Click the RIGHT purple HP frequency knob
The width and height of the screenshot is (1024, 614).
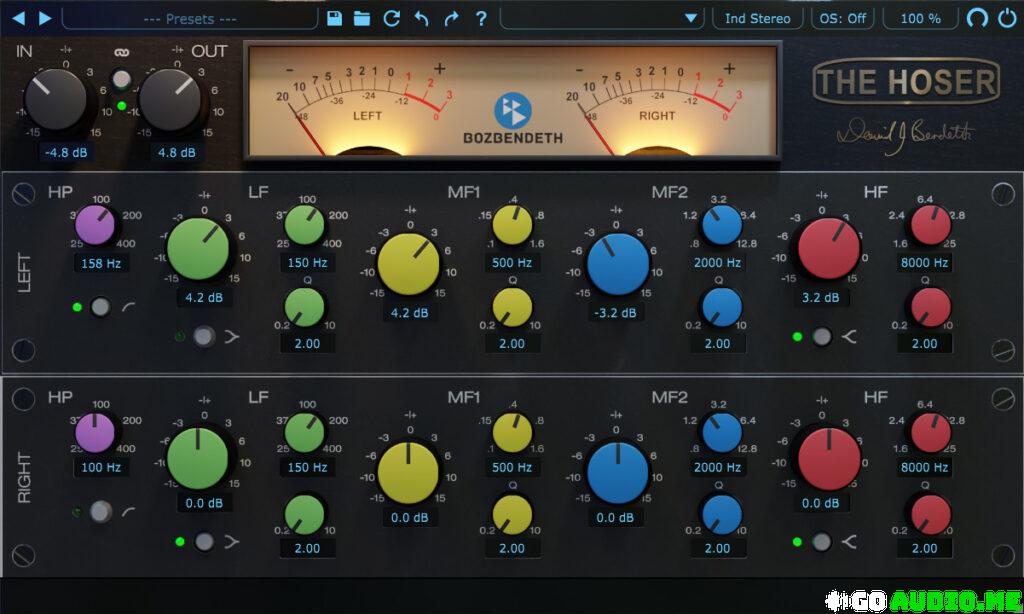95,432
